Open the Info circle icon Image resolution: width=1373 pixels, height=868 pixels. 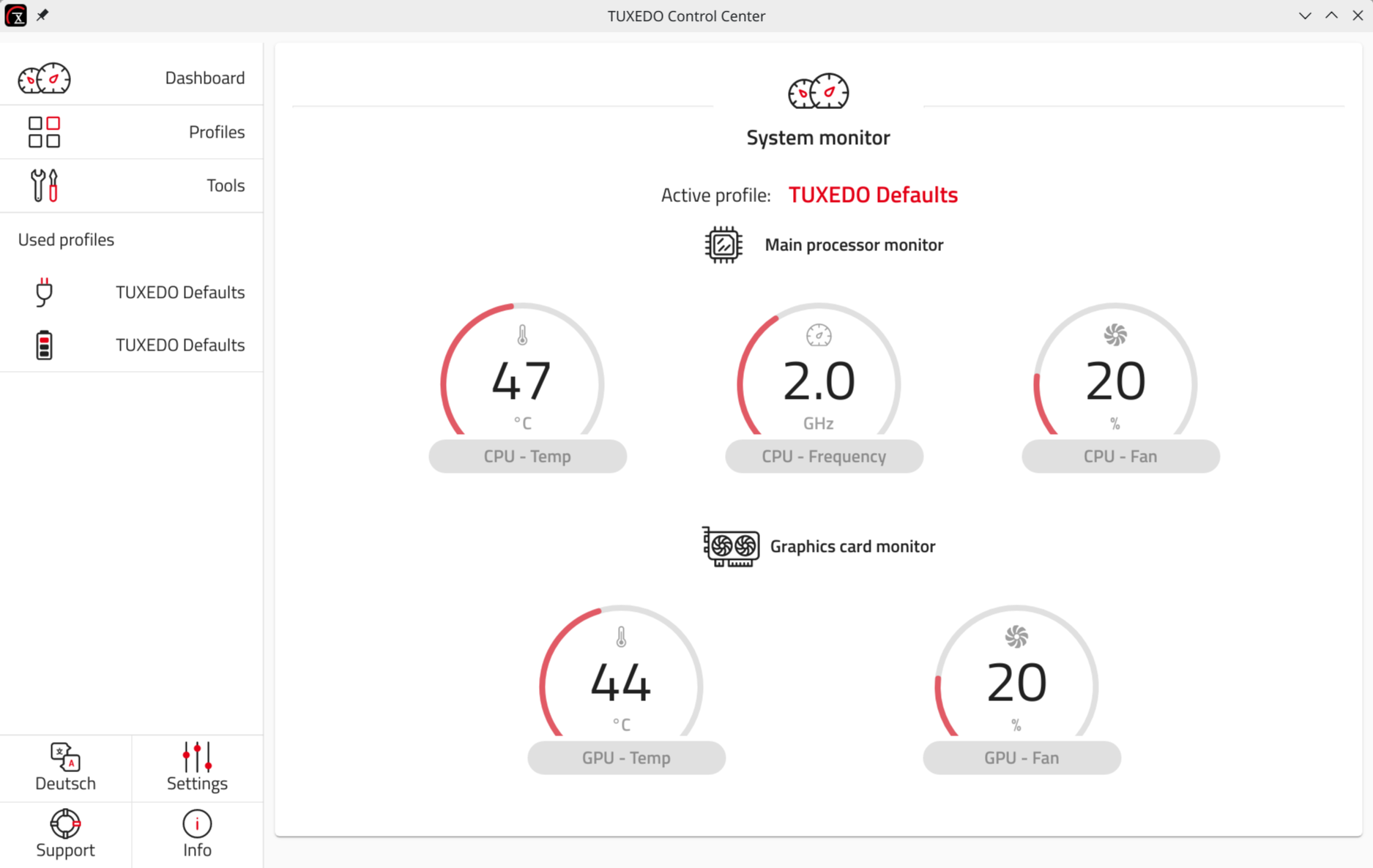pos(197,823)
